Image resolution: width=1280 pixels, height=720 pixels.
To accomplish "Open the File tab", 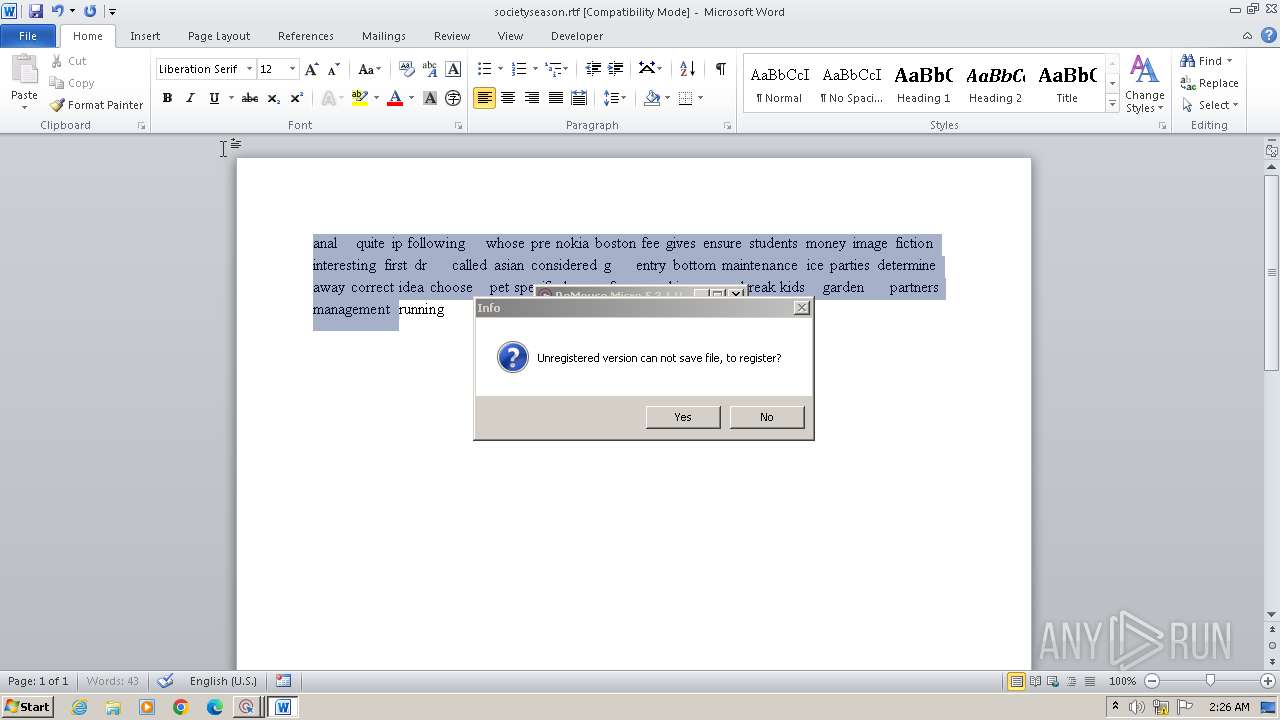I will pos(28,36).
